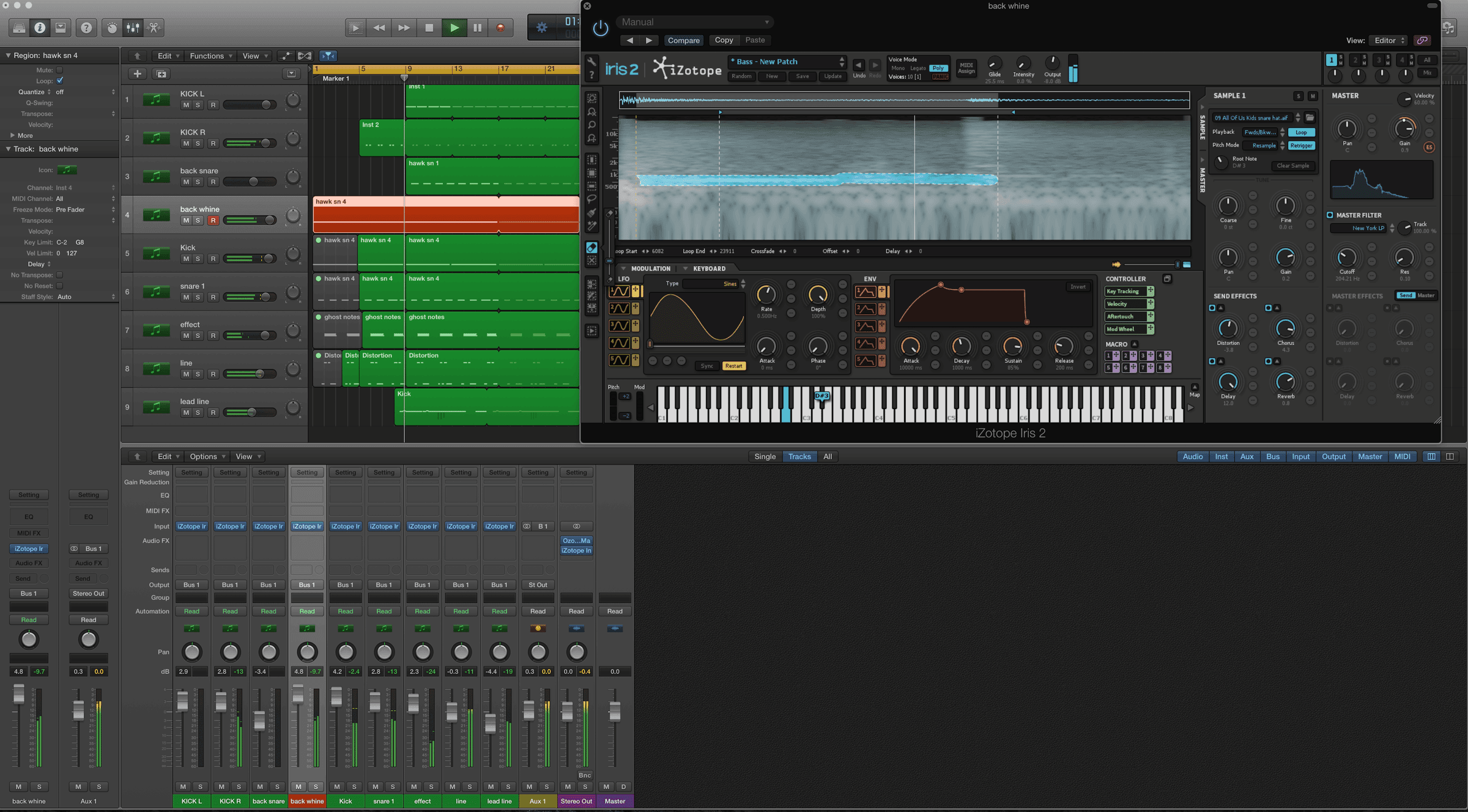
Task: Click the Play transport button
Action: (x=454, y=28)
